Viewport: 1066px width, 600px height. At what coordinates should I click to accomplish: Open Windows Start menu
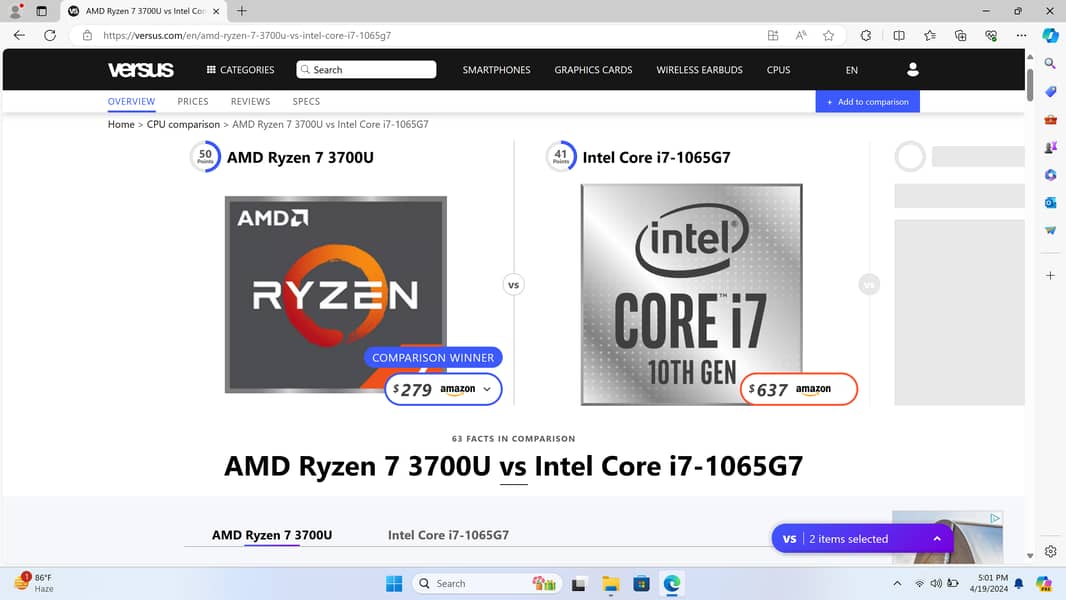tap(394, 583)
